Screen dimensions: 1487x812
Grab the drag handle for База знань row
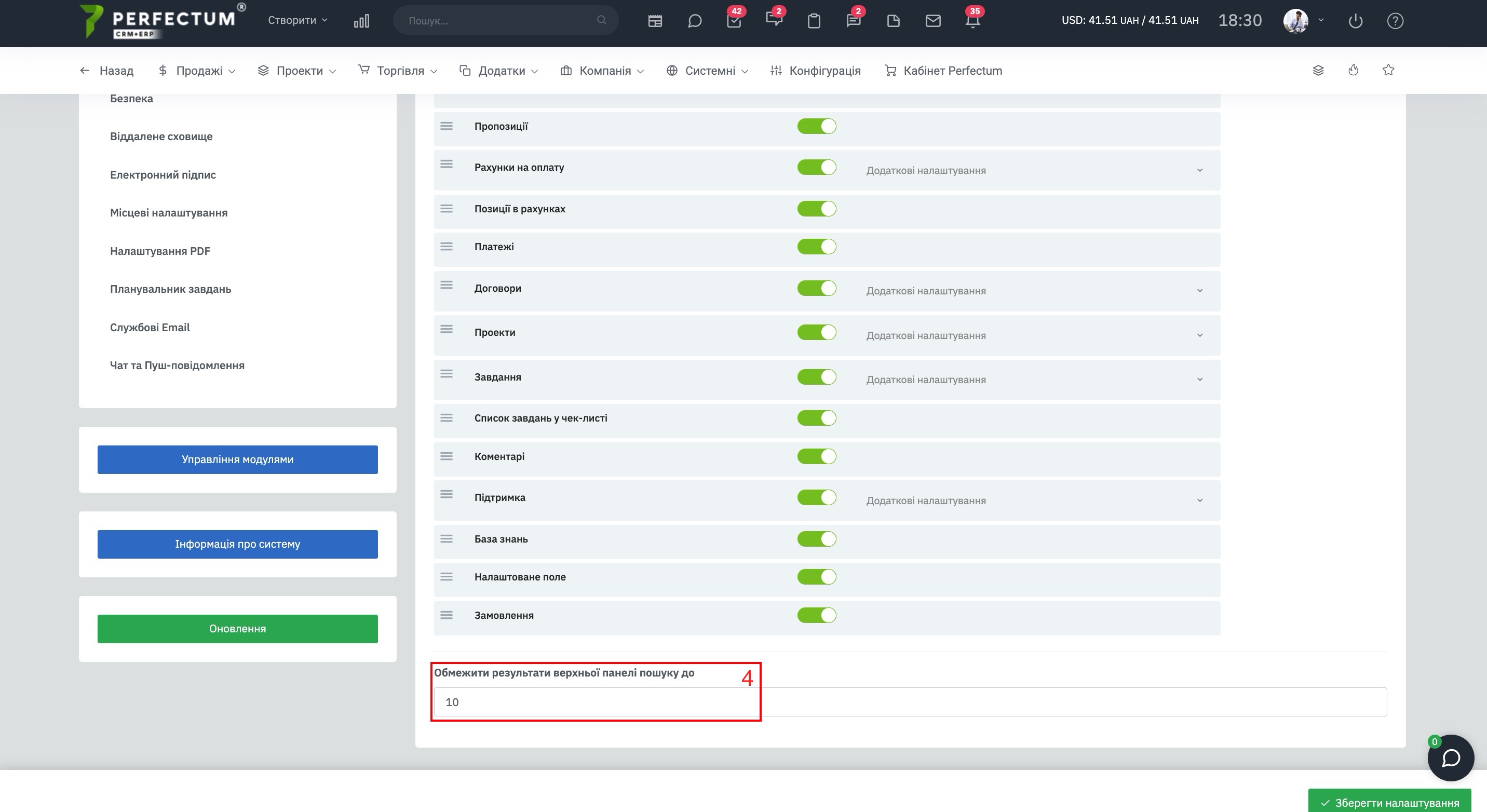[x=446, y=539]
